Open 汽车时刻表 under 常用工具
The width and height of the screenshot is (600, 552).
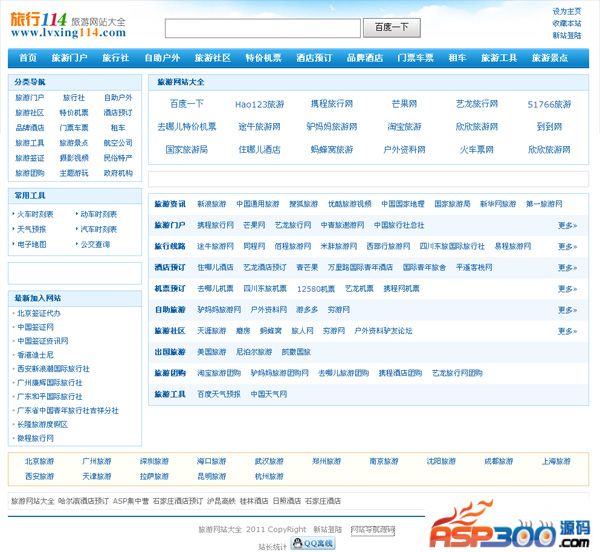99,229
